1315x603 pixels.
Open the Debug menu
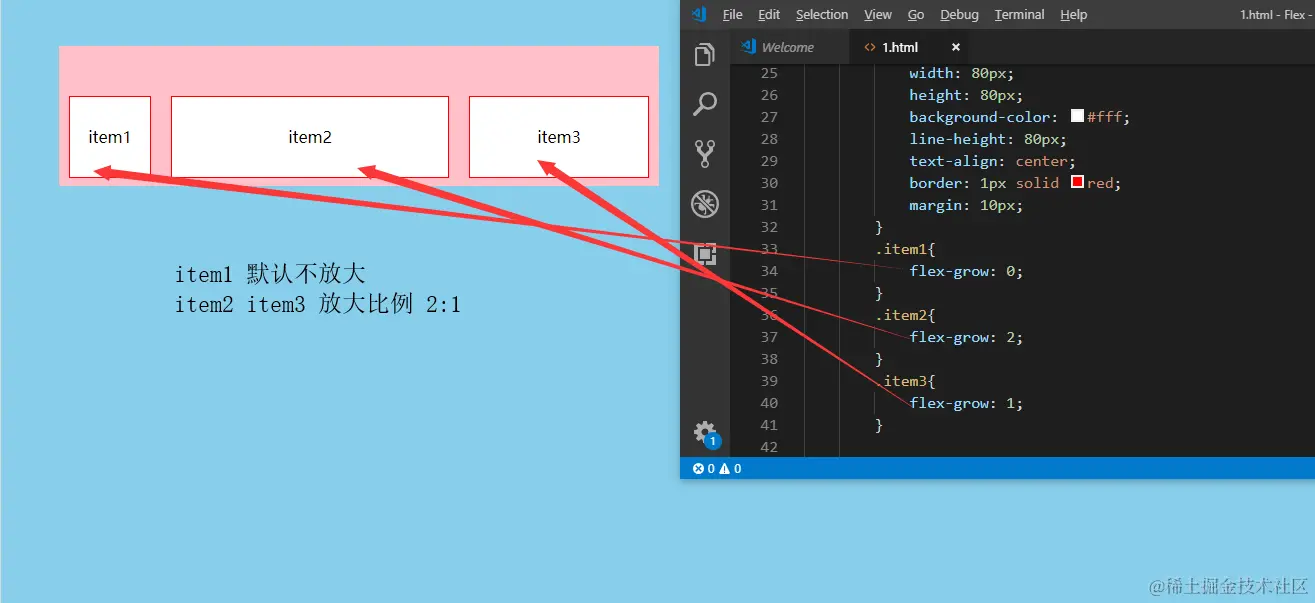point(959,15)
